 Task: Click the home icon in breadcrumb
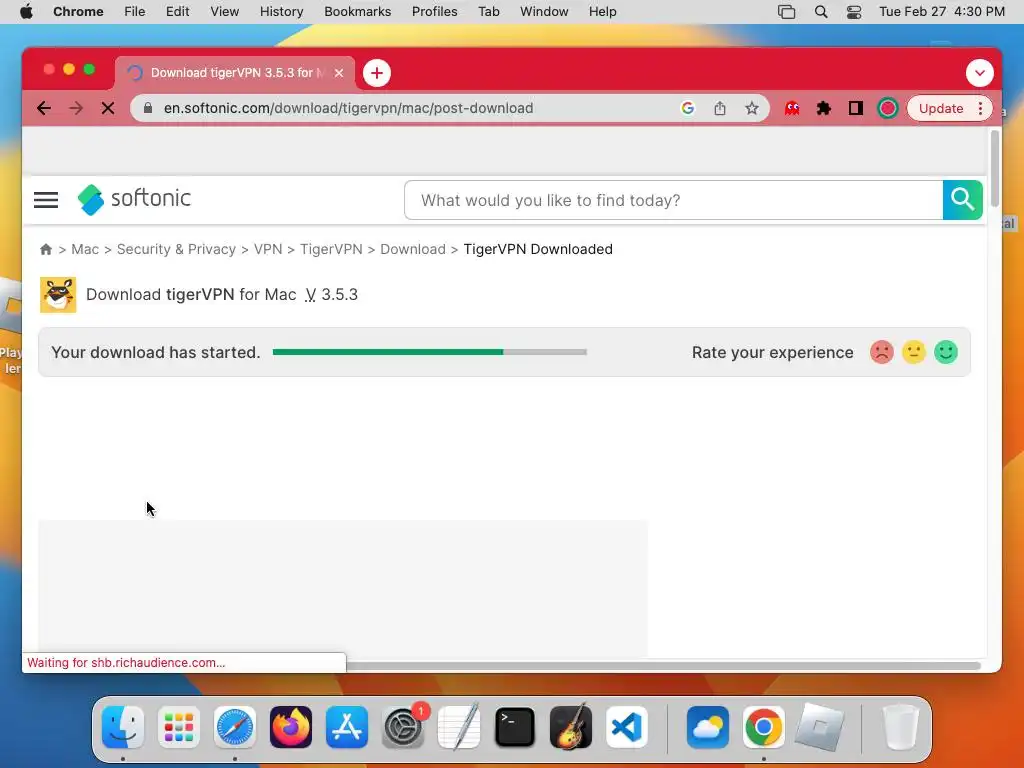[x=46, y=249]
